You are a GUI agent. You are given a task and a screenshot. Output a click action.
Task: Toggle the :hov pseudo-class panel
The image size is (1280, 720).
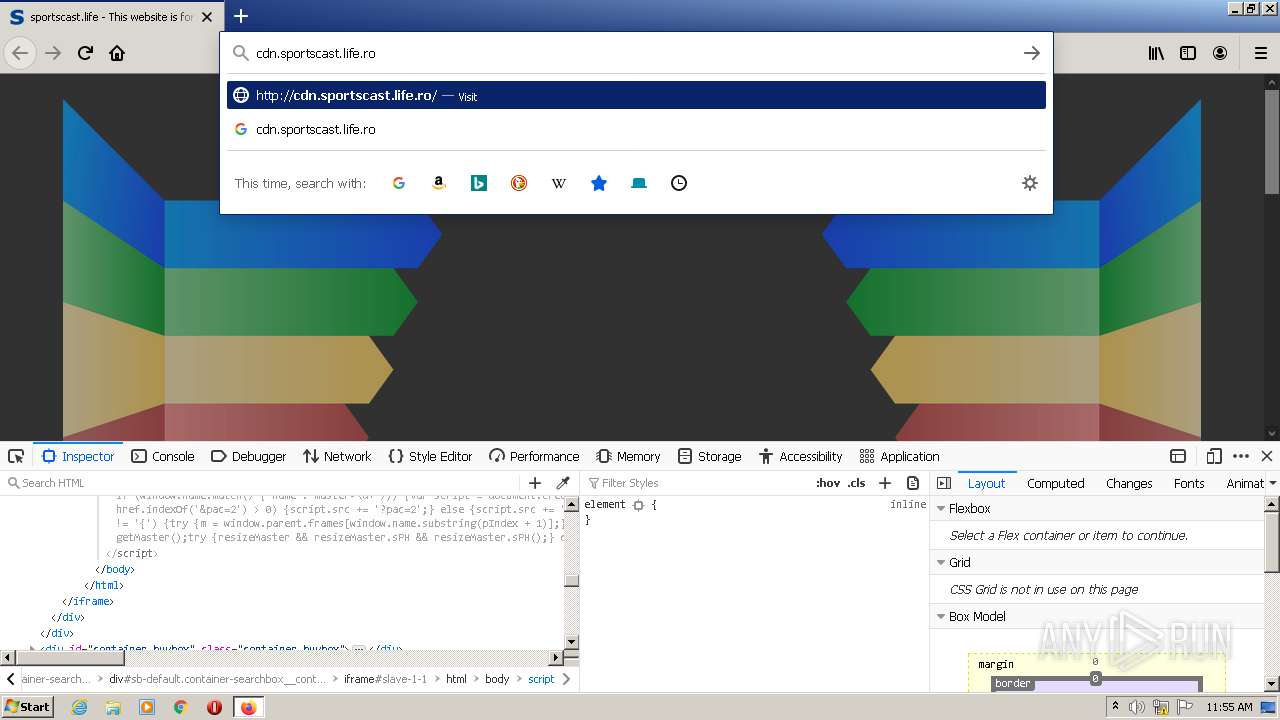[828, 483]
